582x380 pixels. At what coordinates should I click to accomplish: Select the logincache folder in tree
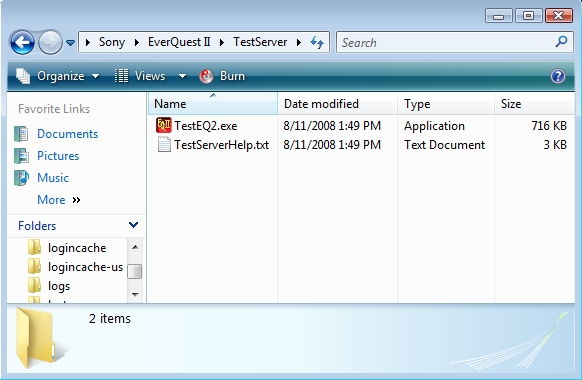coord(77,248)
